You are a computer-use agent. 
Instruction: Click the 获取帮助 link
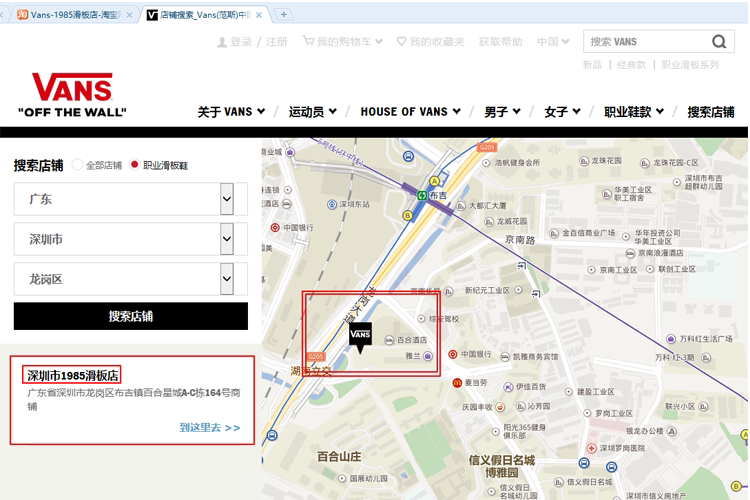[500, 42]
